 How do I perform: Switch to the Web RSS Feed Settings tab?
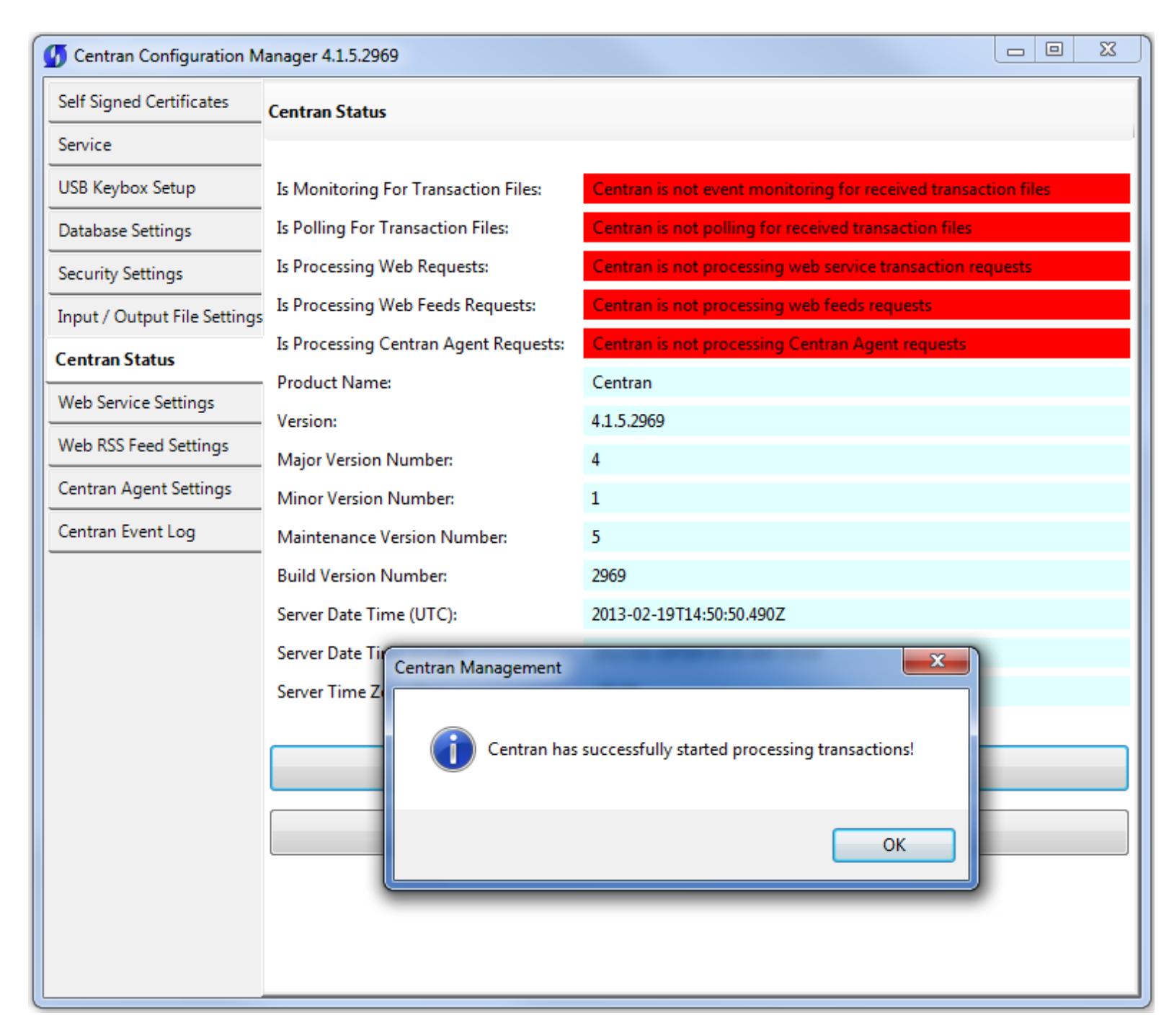[154, 446]
